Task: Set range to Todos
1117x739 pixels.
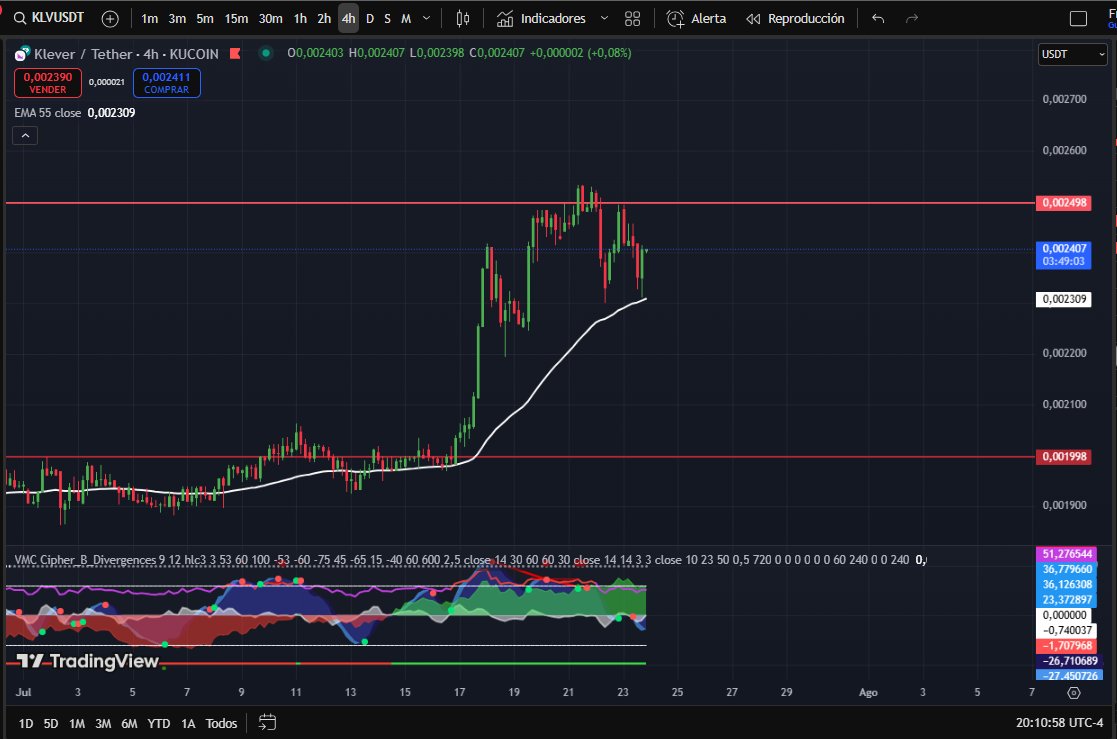Action: [221, 723]
